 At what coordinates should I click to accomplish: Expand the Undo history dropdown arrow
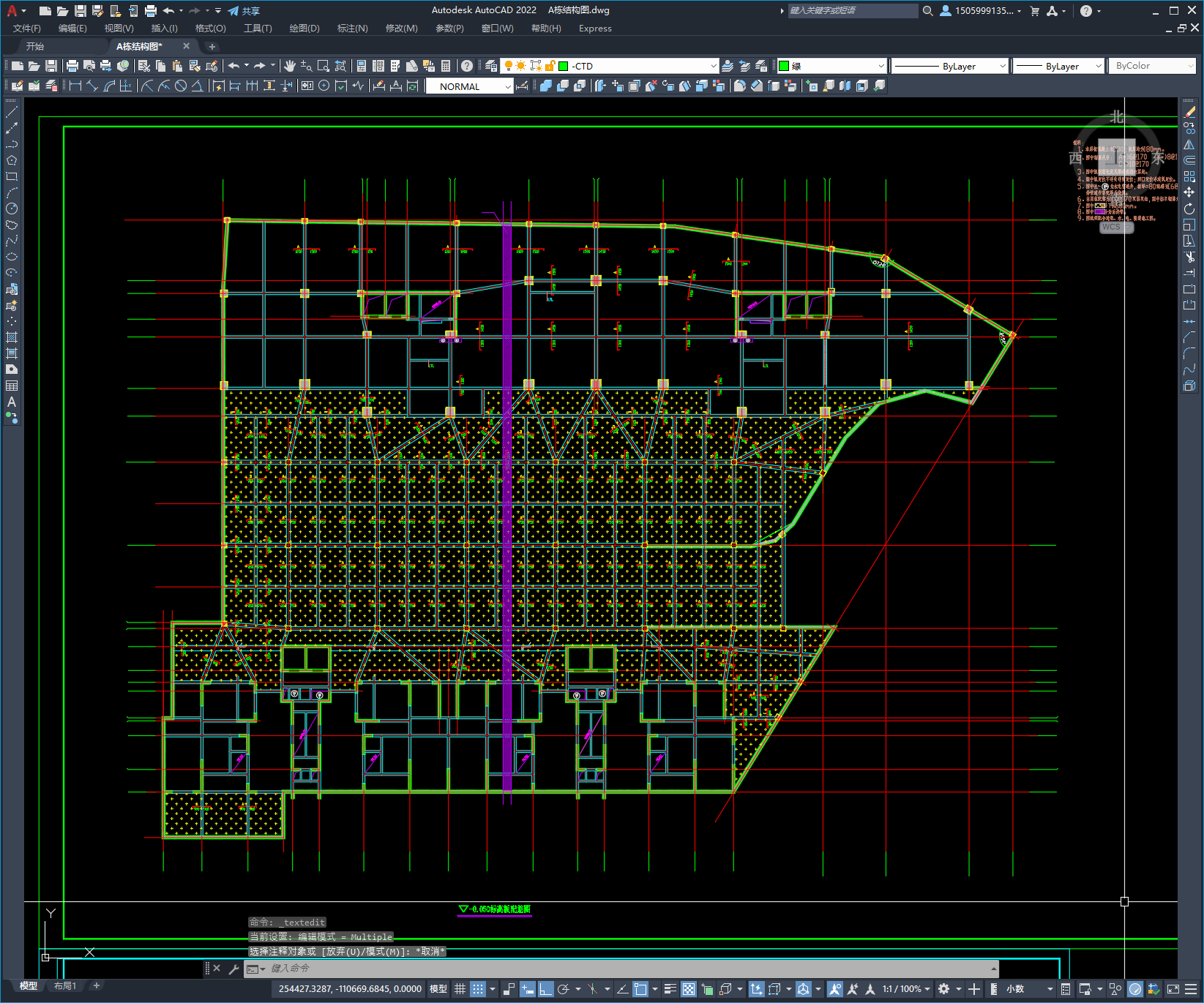181,11
